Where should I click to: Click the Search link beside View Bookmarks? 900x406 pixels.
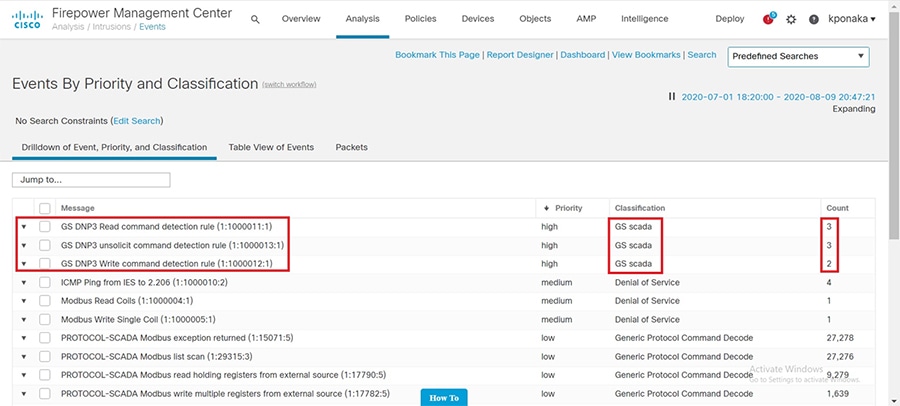point(702,55)
